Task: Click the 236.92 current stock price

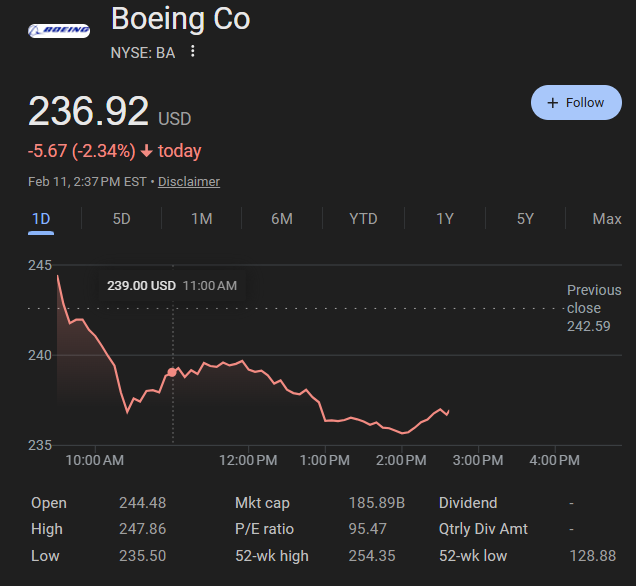Action: coord(89,111)
